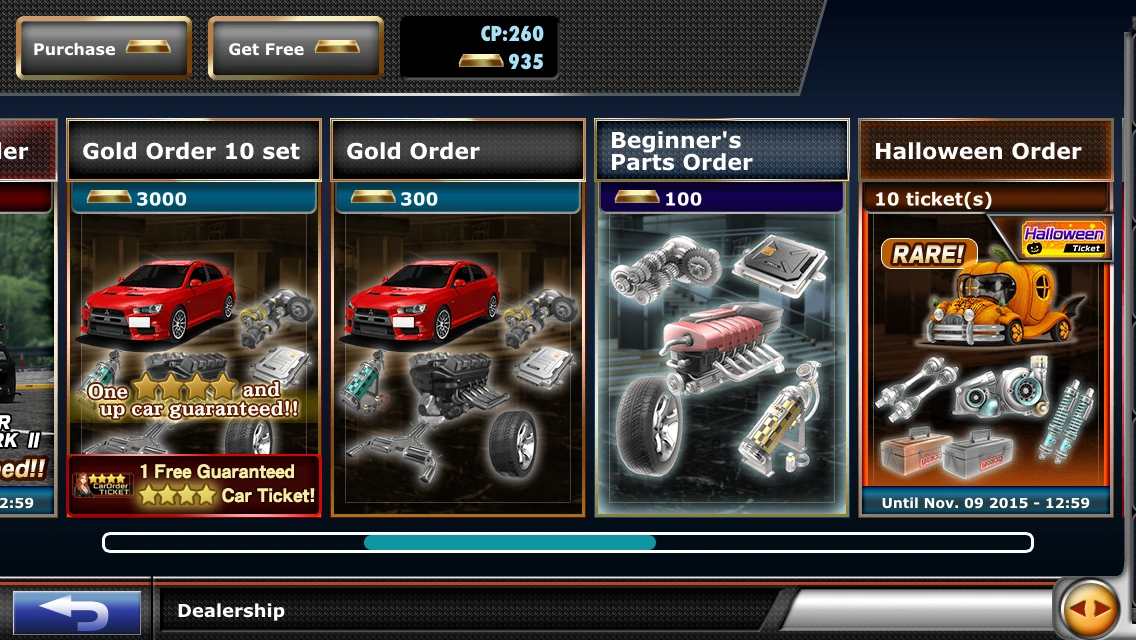This screenshot has height=640, width=1136.
Task: Select the Gold Order header
Action: [x=458, y=150]
